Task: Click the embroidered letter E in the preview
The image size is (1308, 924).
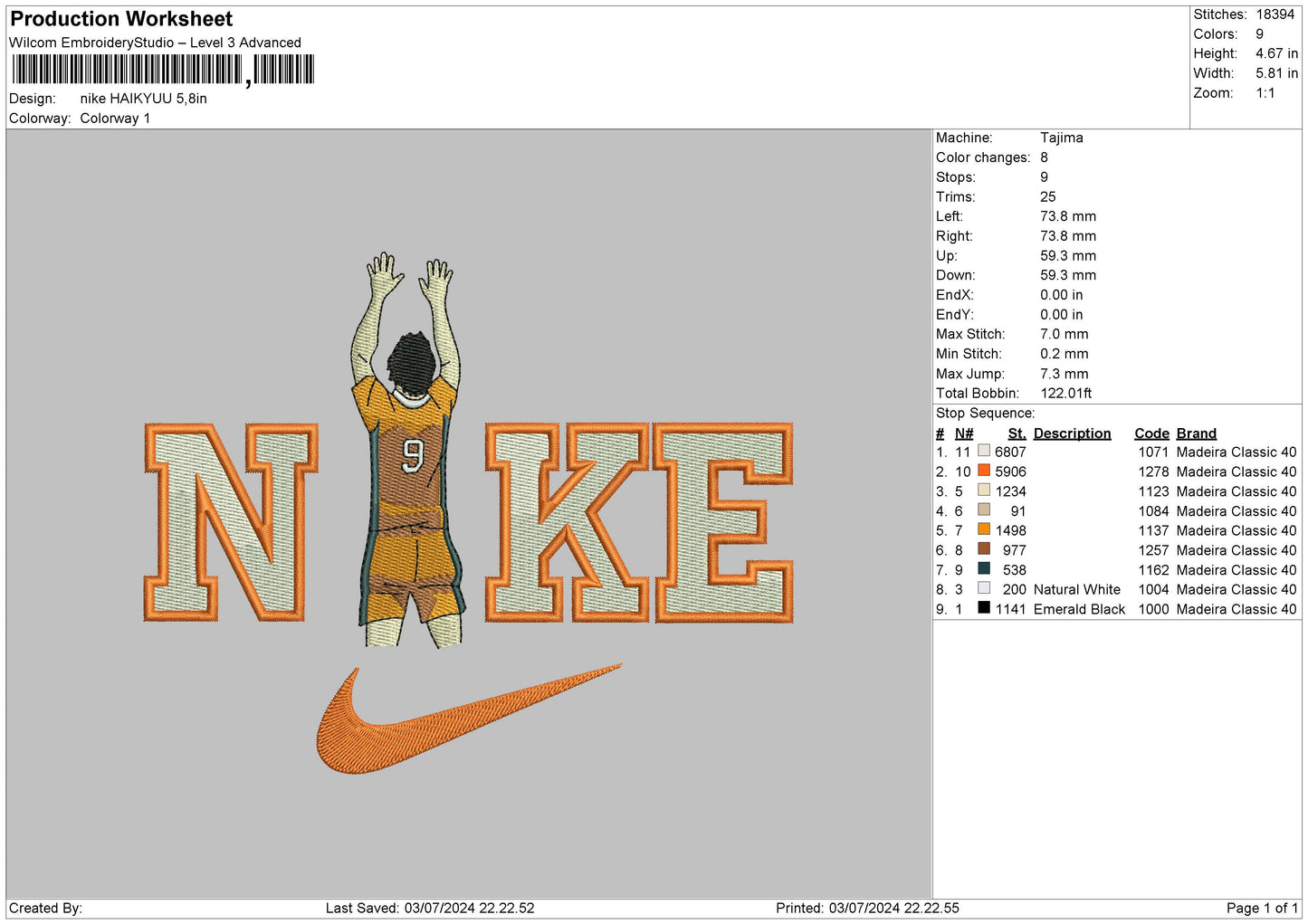Action: point(723,522)
